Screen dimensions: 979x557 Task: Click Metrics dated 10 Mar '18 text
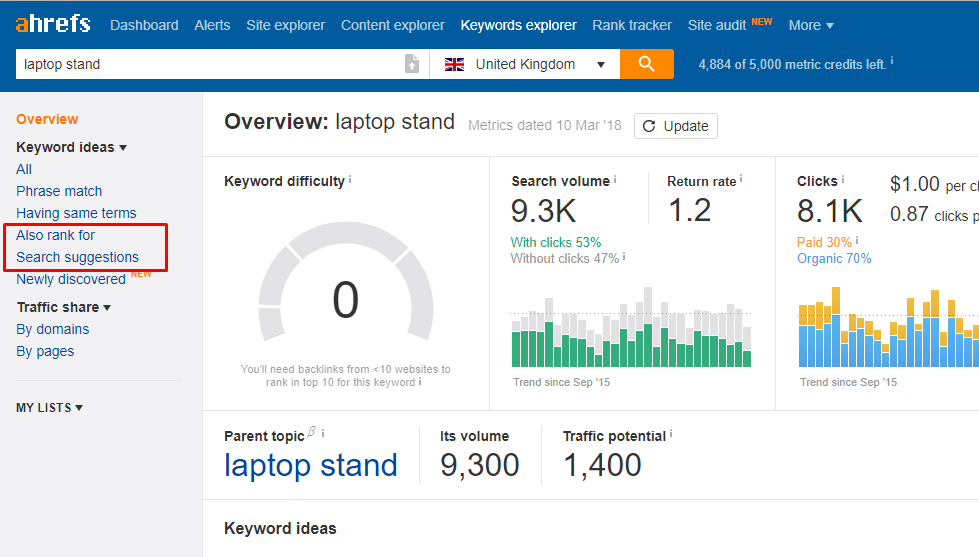tap(545, 126)
